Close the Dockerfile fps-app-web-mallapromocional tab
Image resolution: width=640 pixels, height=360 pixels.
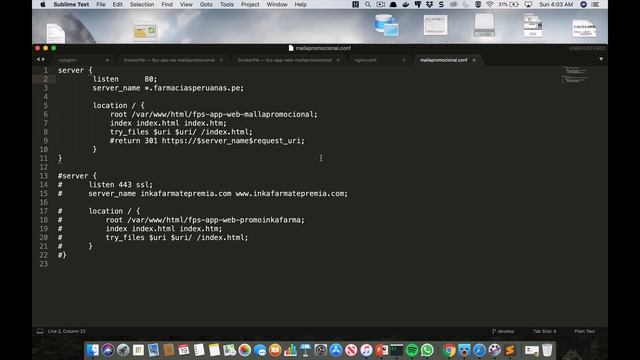338,60
